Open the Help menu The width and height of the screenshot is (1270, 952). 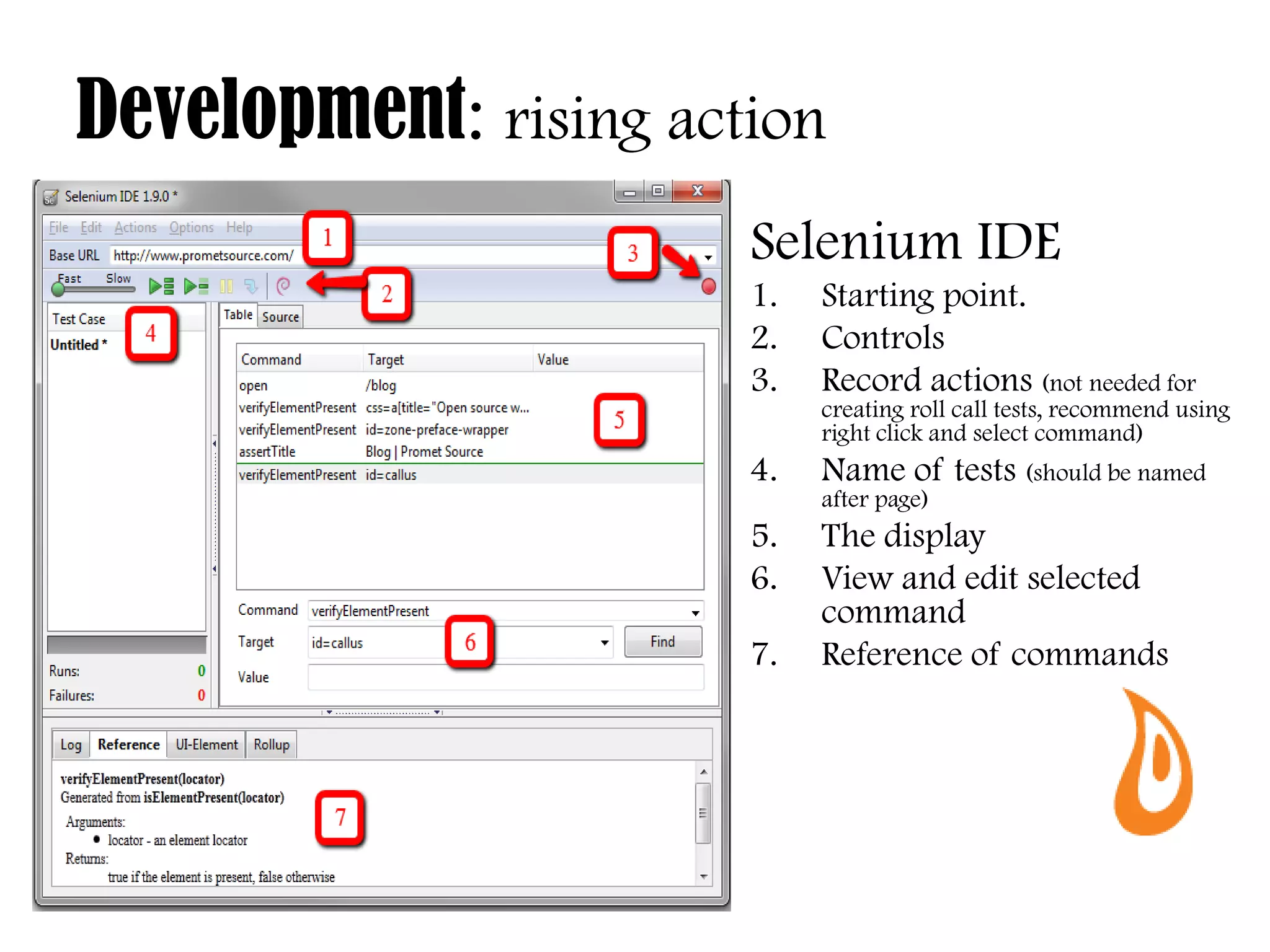[239, 227]
